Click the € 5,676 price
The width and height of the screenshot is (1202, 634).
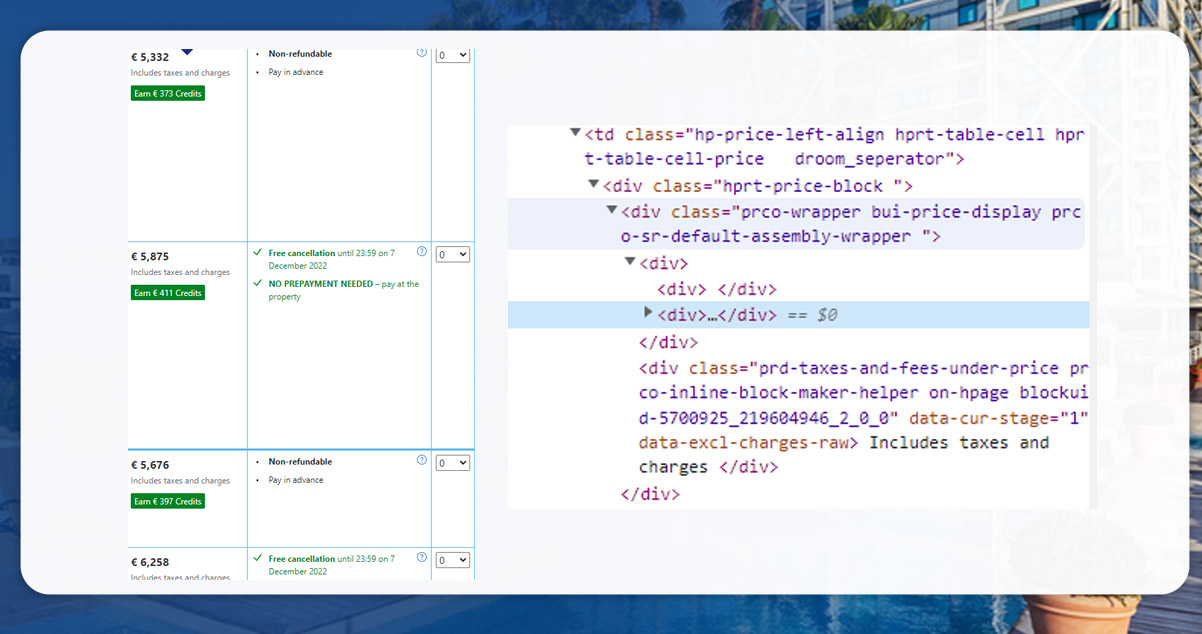[150, 465]
